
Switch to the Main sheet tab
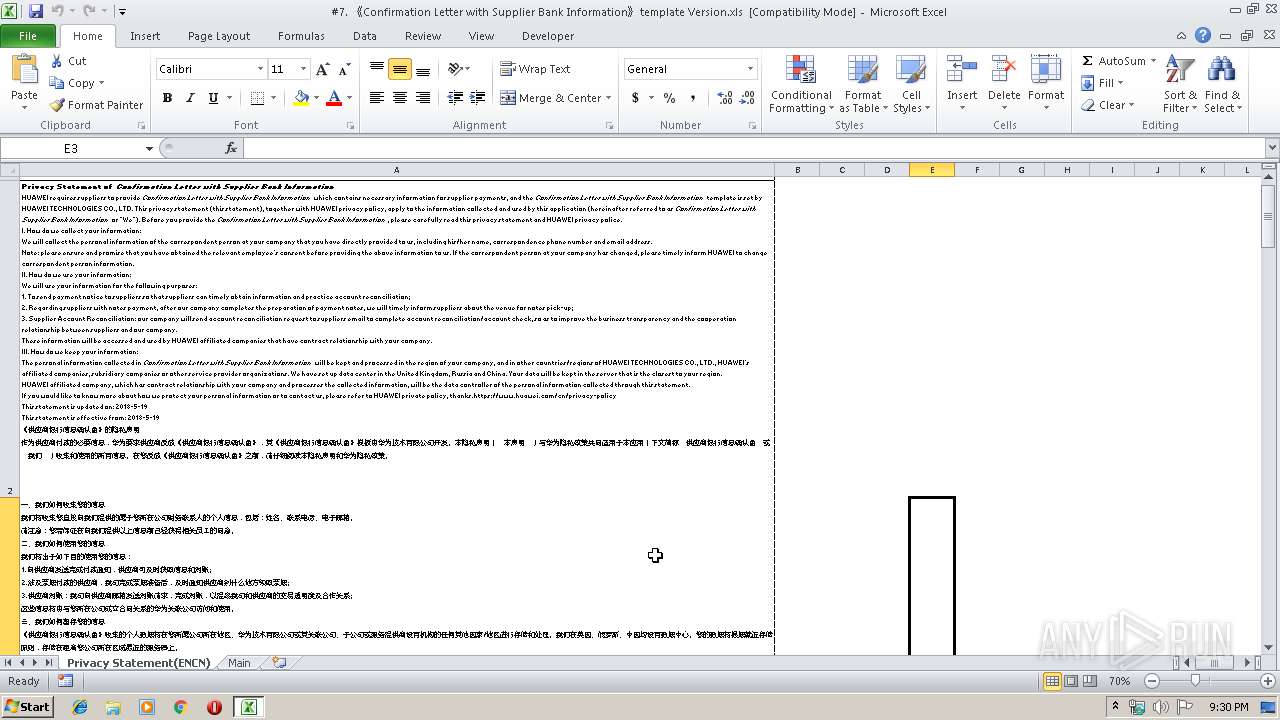coord(239,663)
